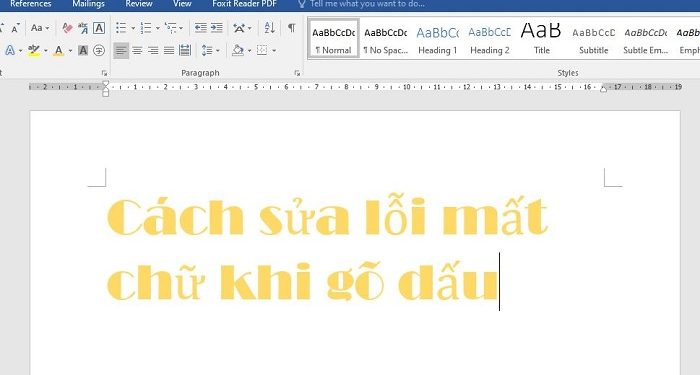Open the Font dialog launcher
The width and height of the screenshot is (700, 375).
(104, 73)
